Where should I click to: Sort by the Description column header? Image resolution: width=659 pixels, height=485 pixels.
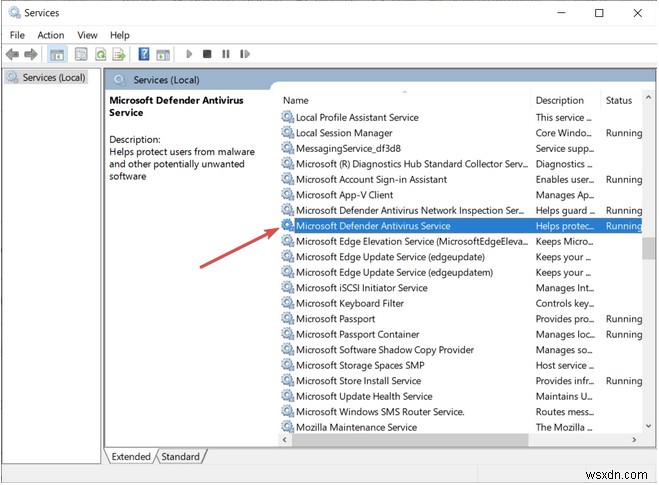pyautogui.click(x=560, y=101)
